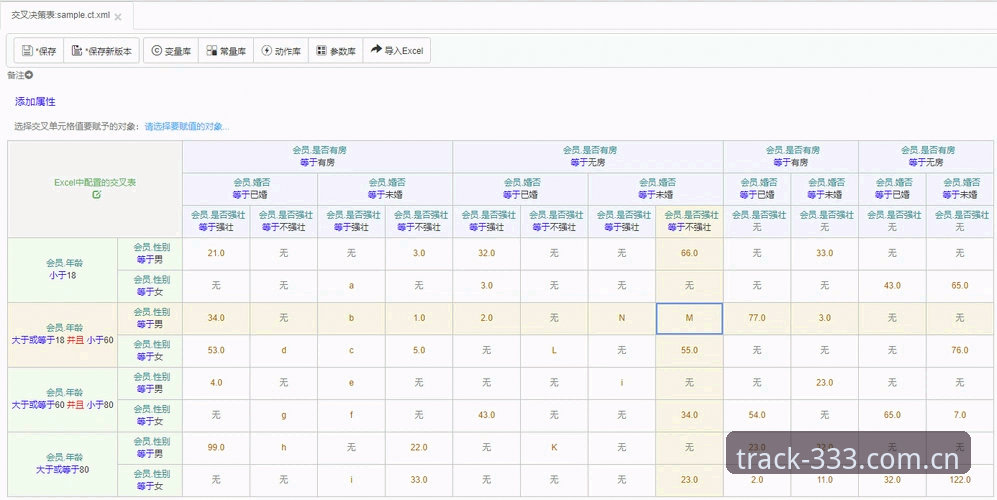Image resolution: width=997 pixels, height=500 pixels.
Task: Click 会员.性别 等于女 in 大于或等于80 group
Action: 151,480
